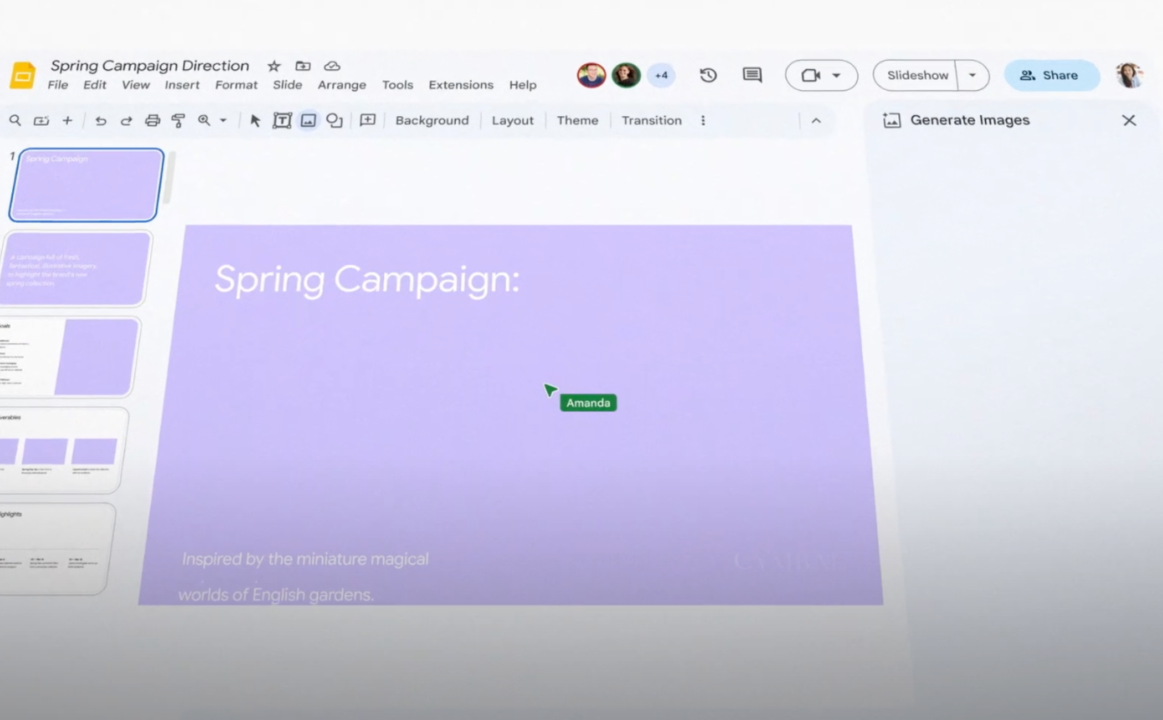
Task: Click the add comment toolbar icon
Action: click(x=368, y=120)
